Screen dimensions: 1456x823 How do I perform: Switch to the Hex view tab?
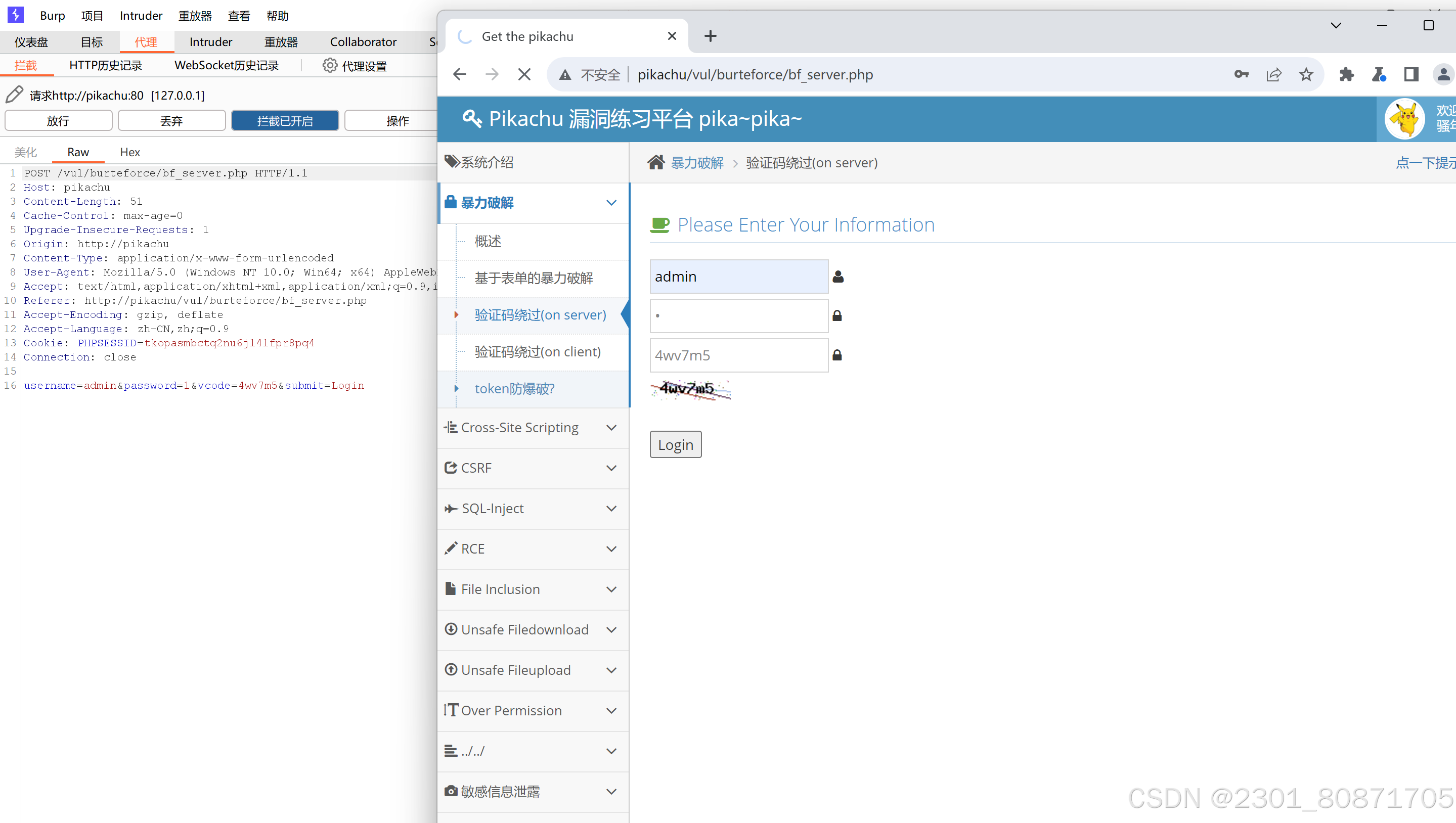(x=129, y=152)
